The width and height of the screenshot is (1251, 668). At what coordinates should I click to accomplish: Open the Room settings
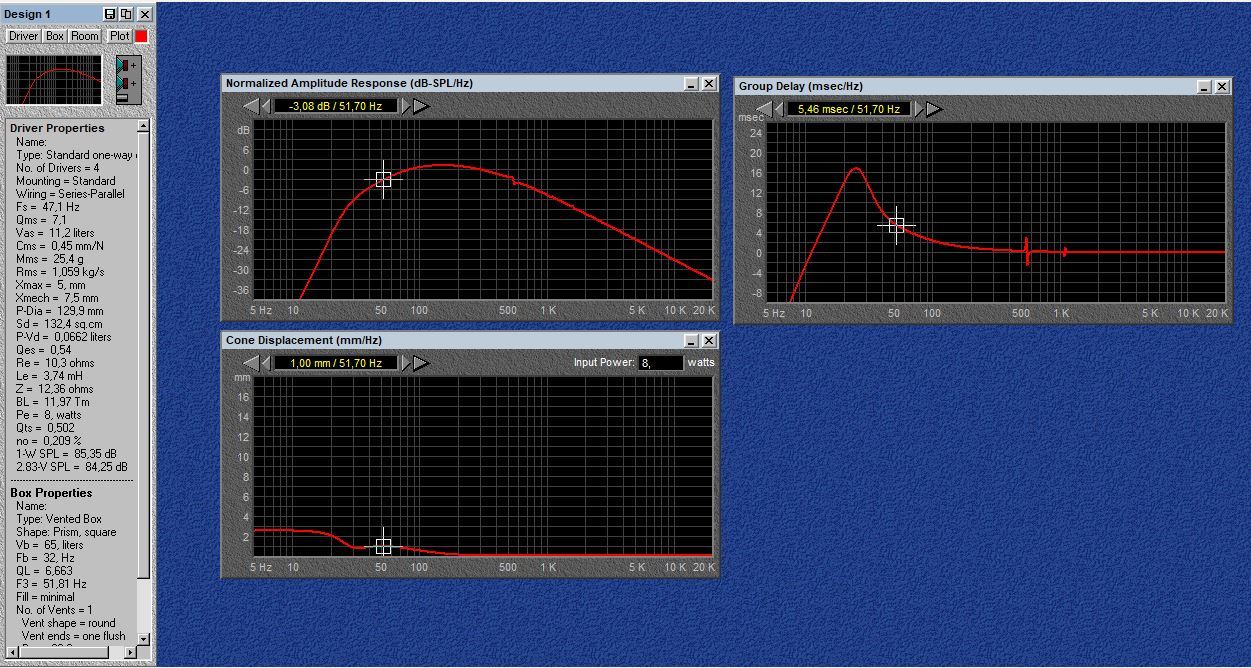point(85,36)
